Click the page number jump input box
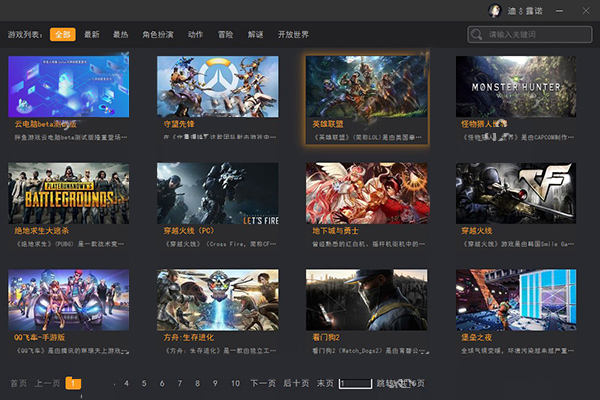 [355, 384]
